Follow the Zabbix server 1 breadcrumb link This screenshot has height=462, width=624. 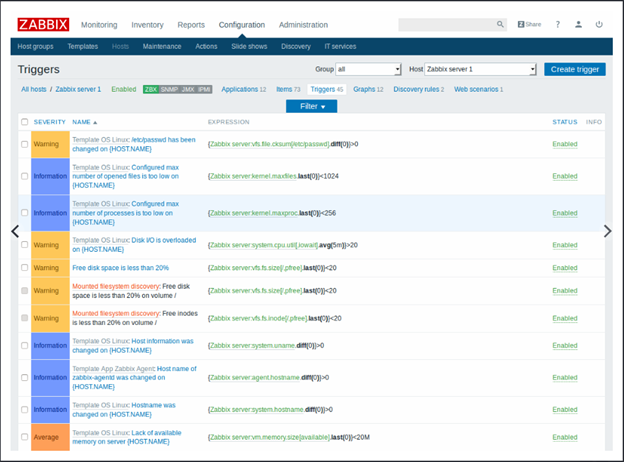point(78,90)
